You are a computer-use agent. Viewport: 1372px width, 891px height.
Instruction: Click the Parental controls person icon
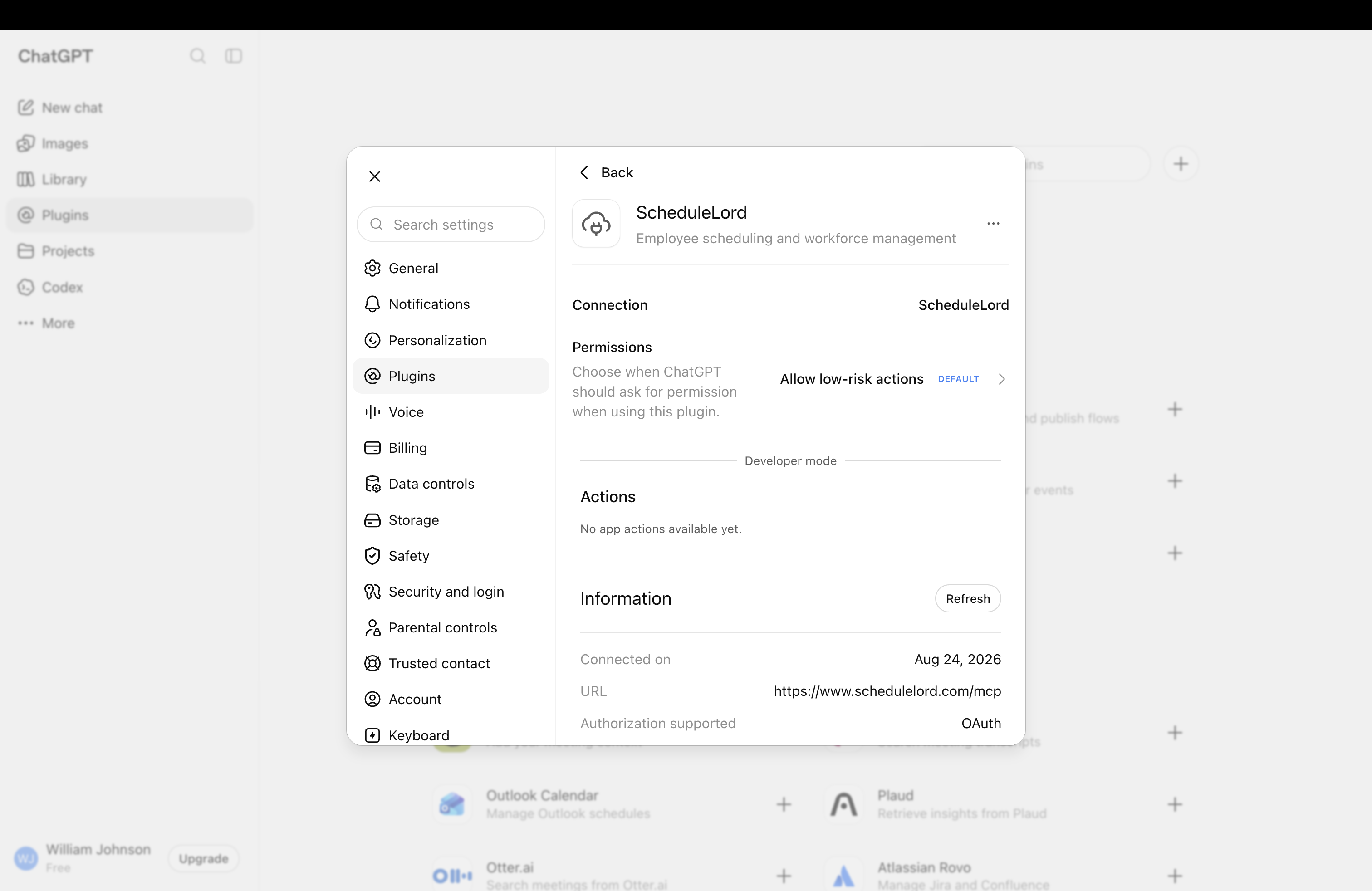pos(372,627)
